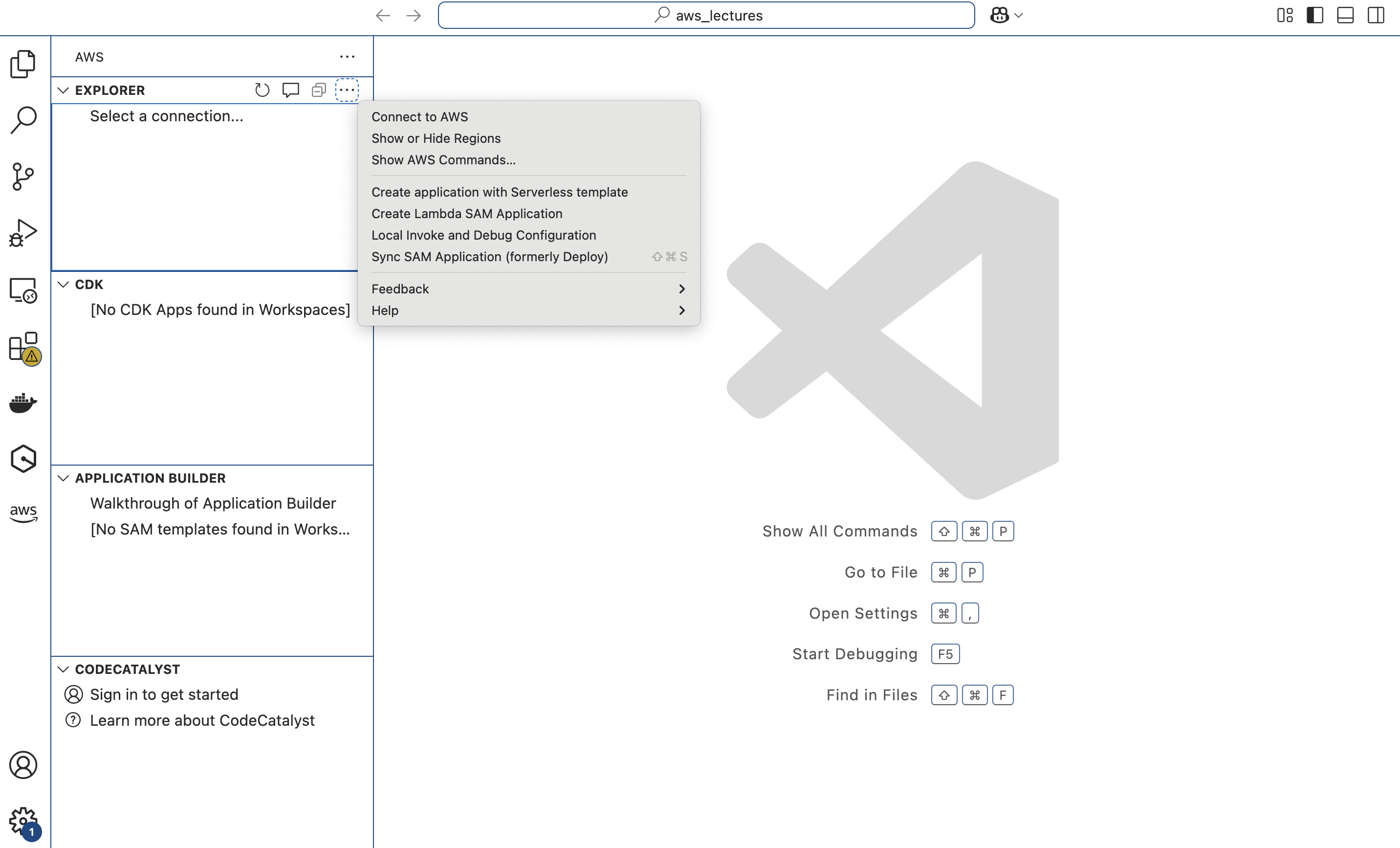Select Show or Hide Regions

[528, 138]
